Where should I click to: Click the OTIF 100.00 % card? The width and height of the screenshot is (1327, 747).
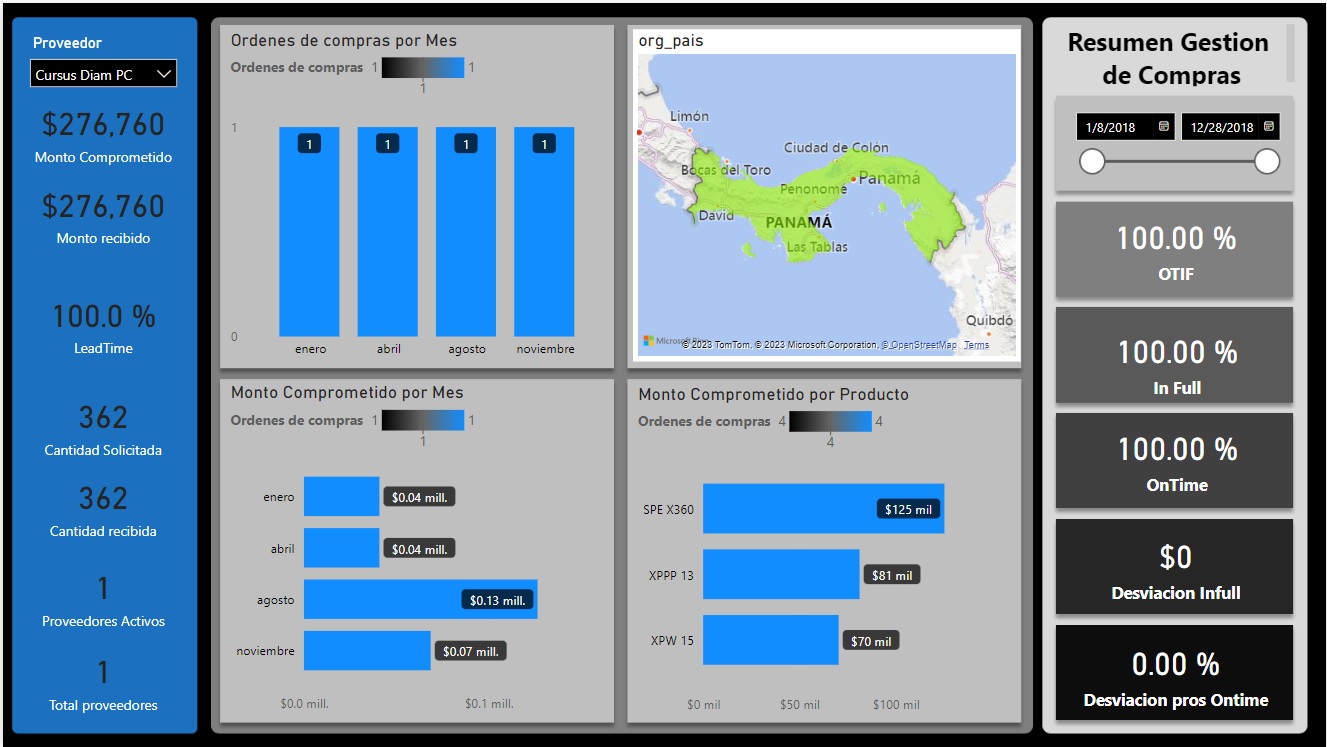pos(1174,250)
